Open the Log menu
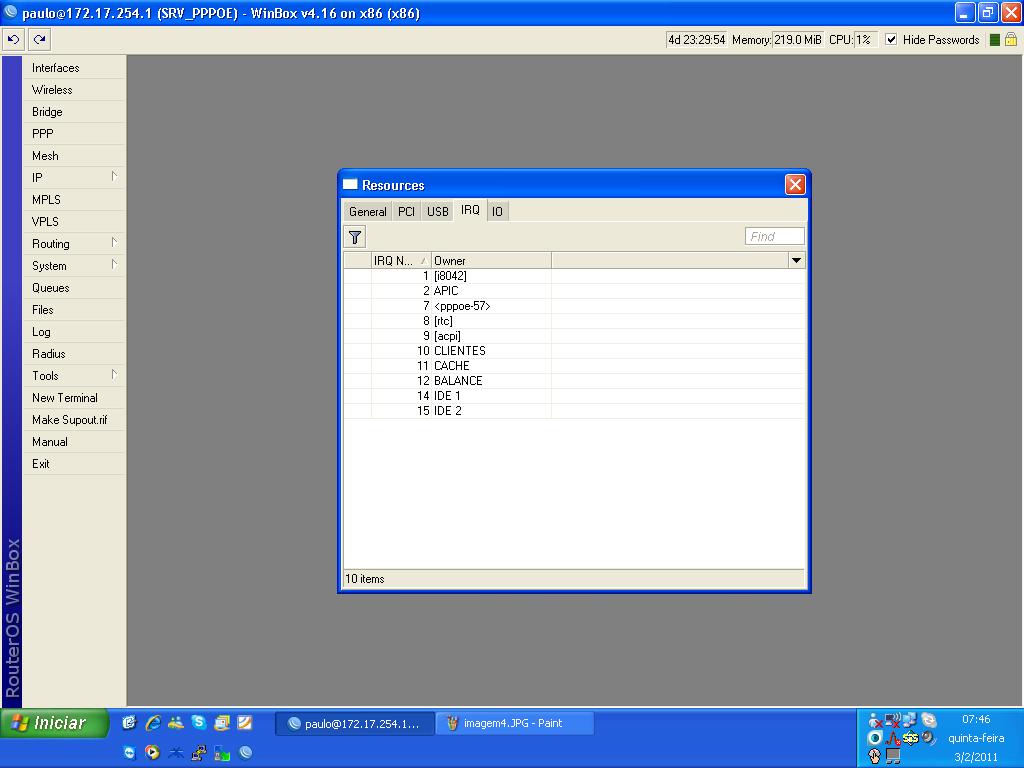This screenshot has height=768, width=1024. pos(73,332)
